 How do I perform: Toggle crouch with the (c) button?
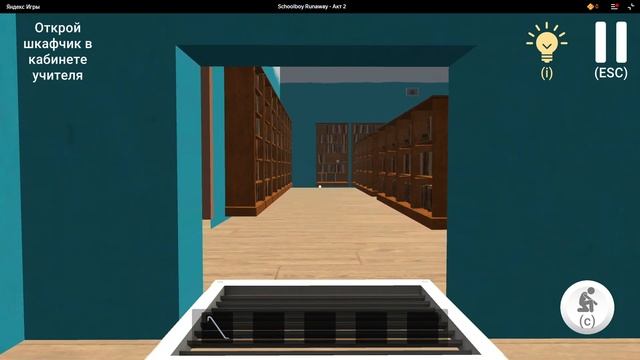pos(587,307)
